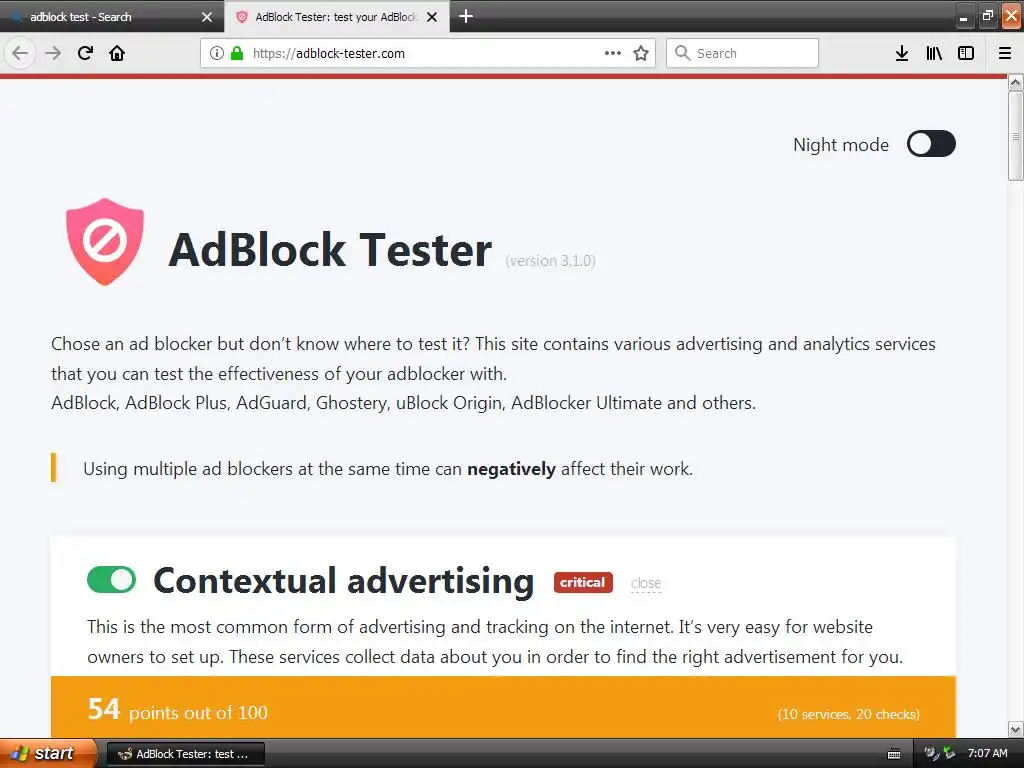The image size is (1024, 768).
Task: Click the page scrollbar down arrow
Action: click(1015, 729)
